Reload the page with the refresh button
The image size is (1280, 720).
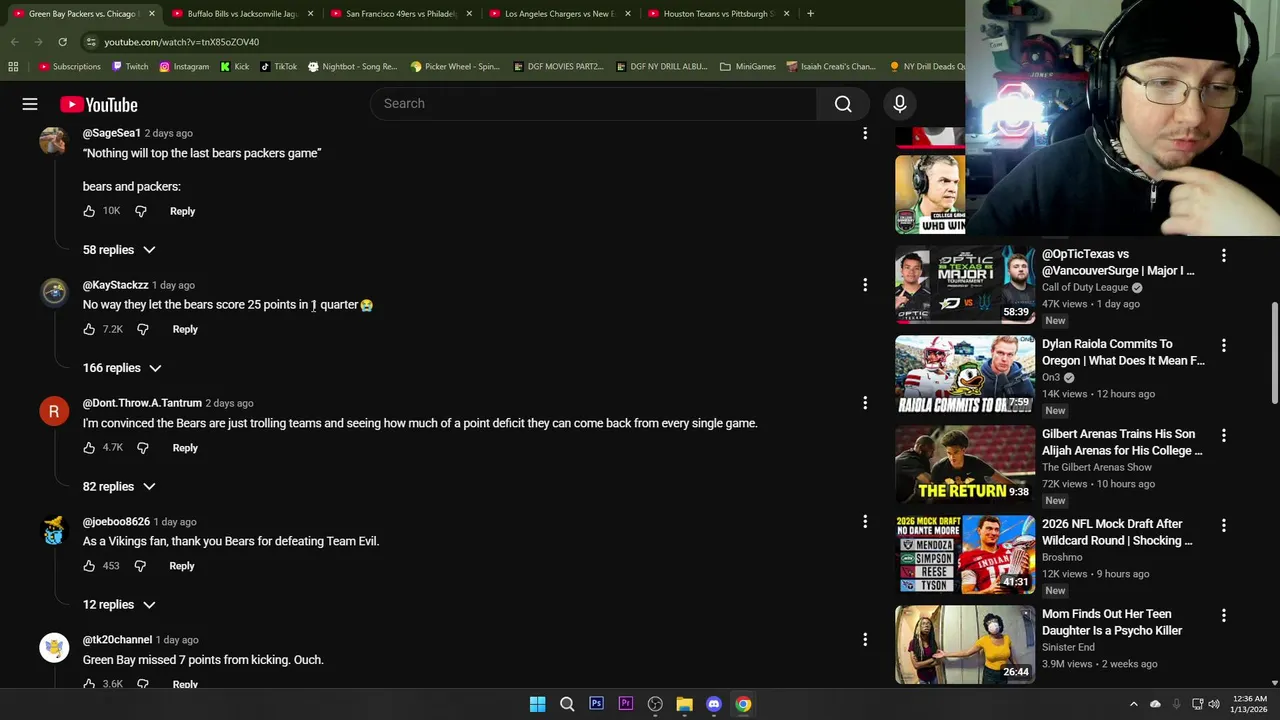(x=62, y=42)
